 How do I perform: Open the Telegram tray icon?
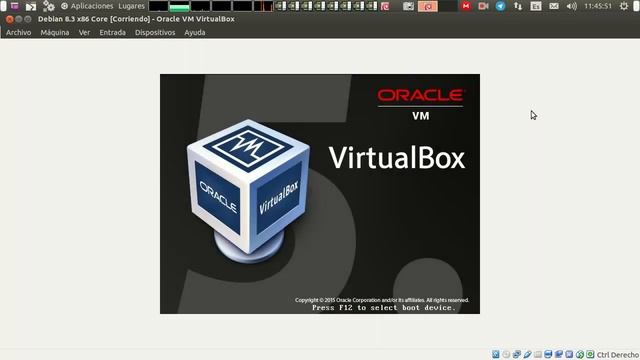pos(500,6)
